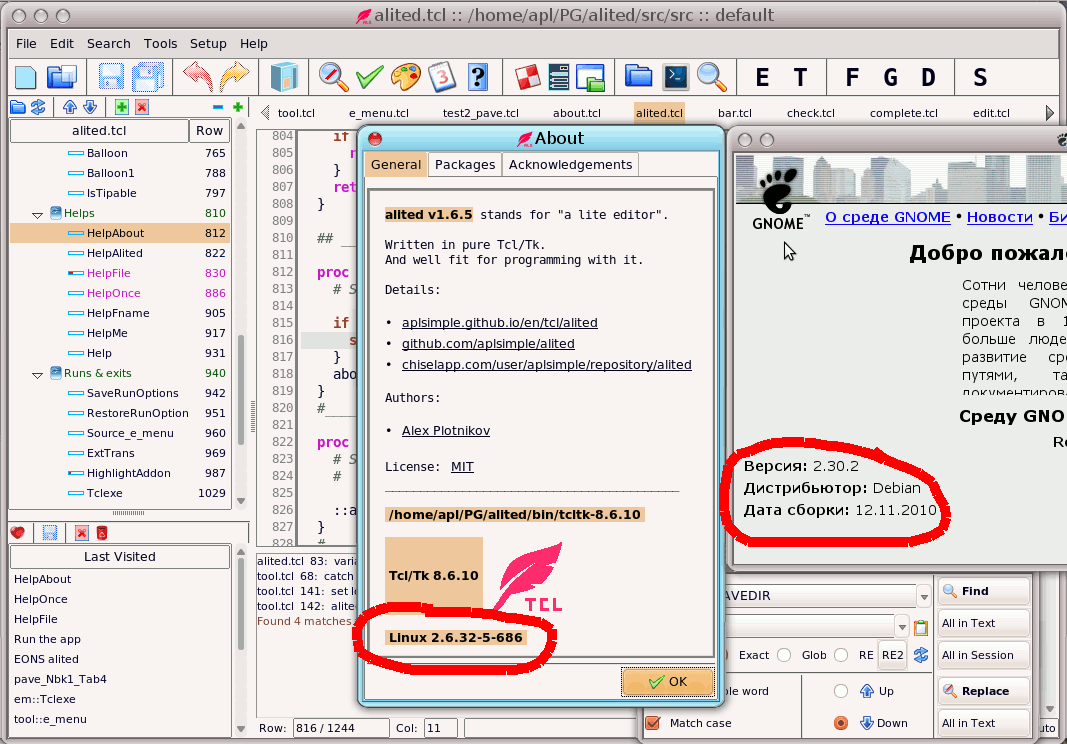Collapse the Runs & exits tree branch

37,374
